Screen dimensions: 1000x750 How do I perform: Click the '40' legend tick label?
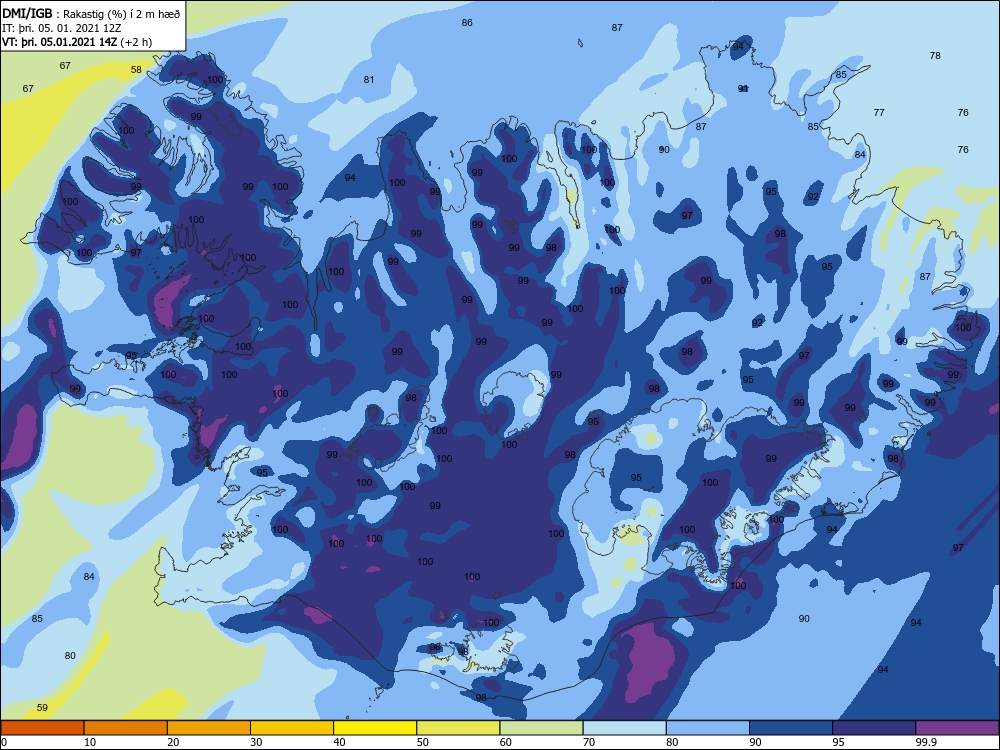point(339,742)
